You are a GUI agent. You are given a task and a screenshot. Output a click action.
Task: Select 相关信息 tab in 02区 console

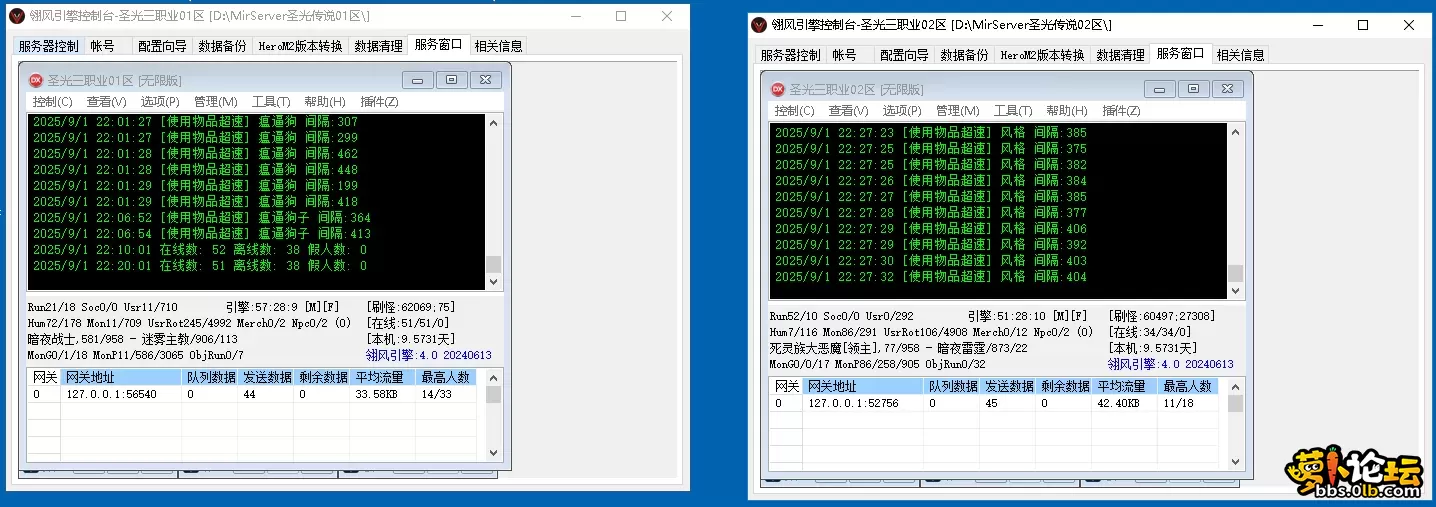pyautogui.click(x=1240, y=55)
